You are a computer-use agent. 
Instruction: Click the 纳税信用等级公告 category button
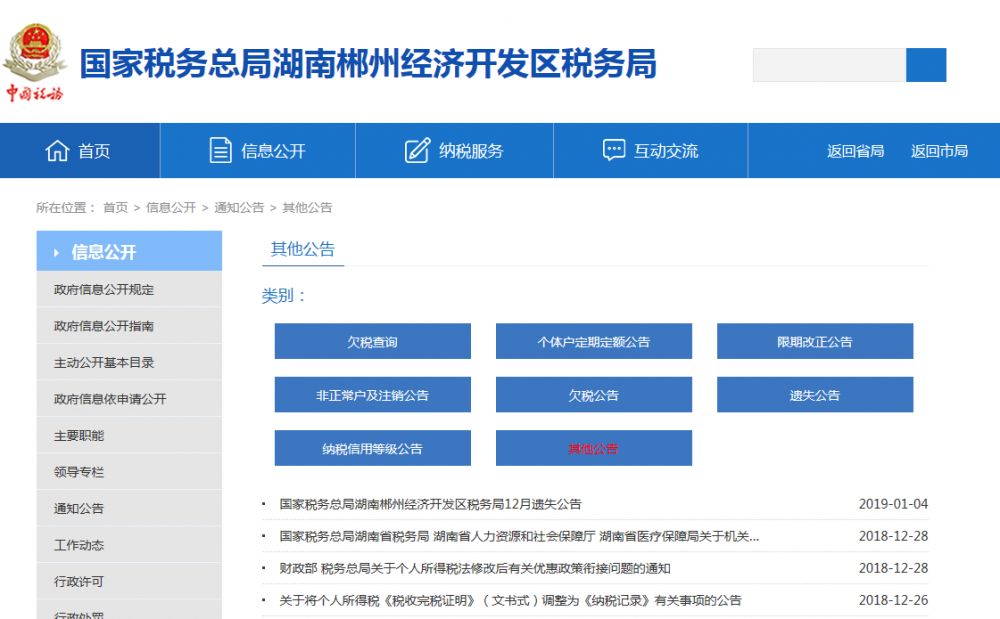coord(372,447)
